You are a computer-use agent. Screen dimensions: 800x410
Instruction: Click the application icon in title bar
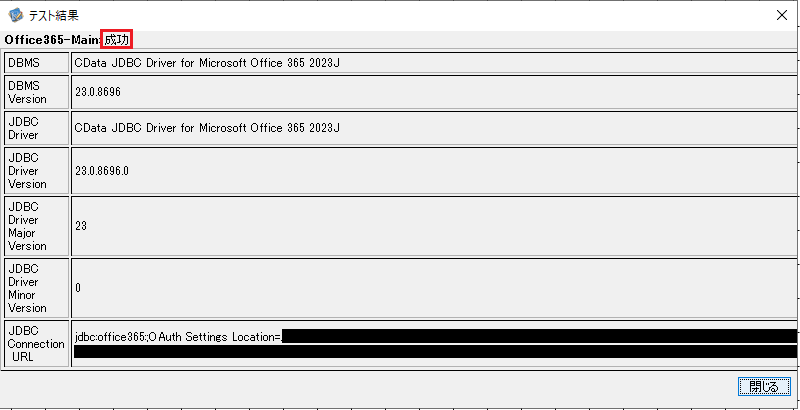[x=16, y=15]
